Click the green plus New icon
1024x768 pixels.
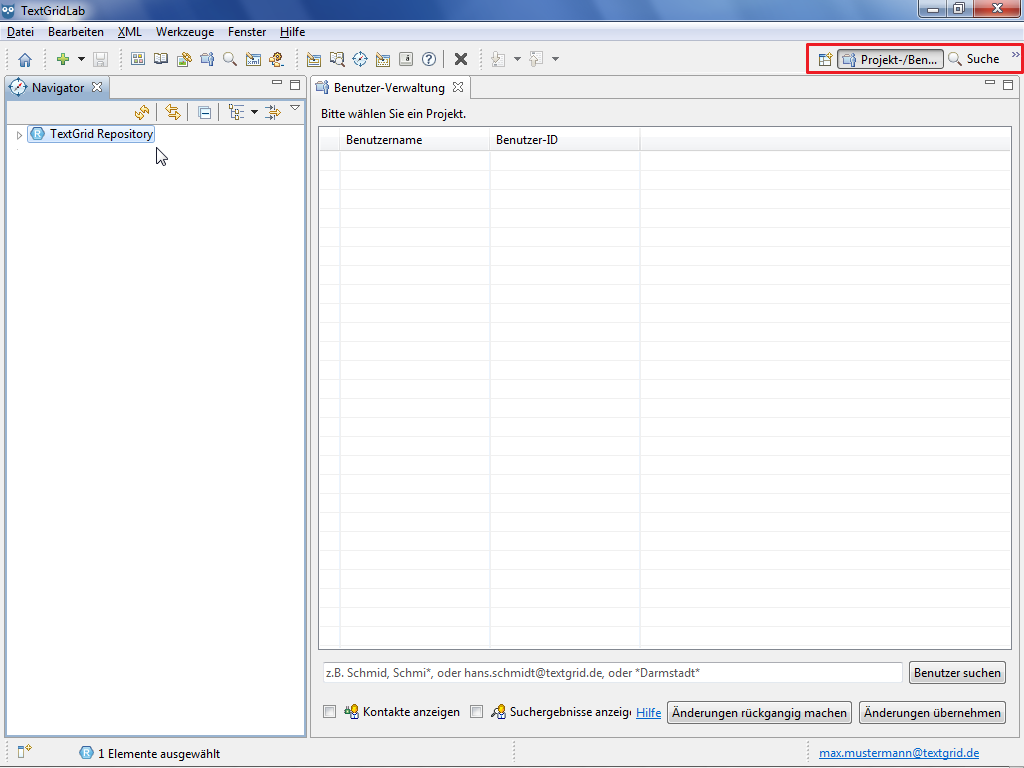63,59
